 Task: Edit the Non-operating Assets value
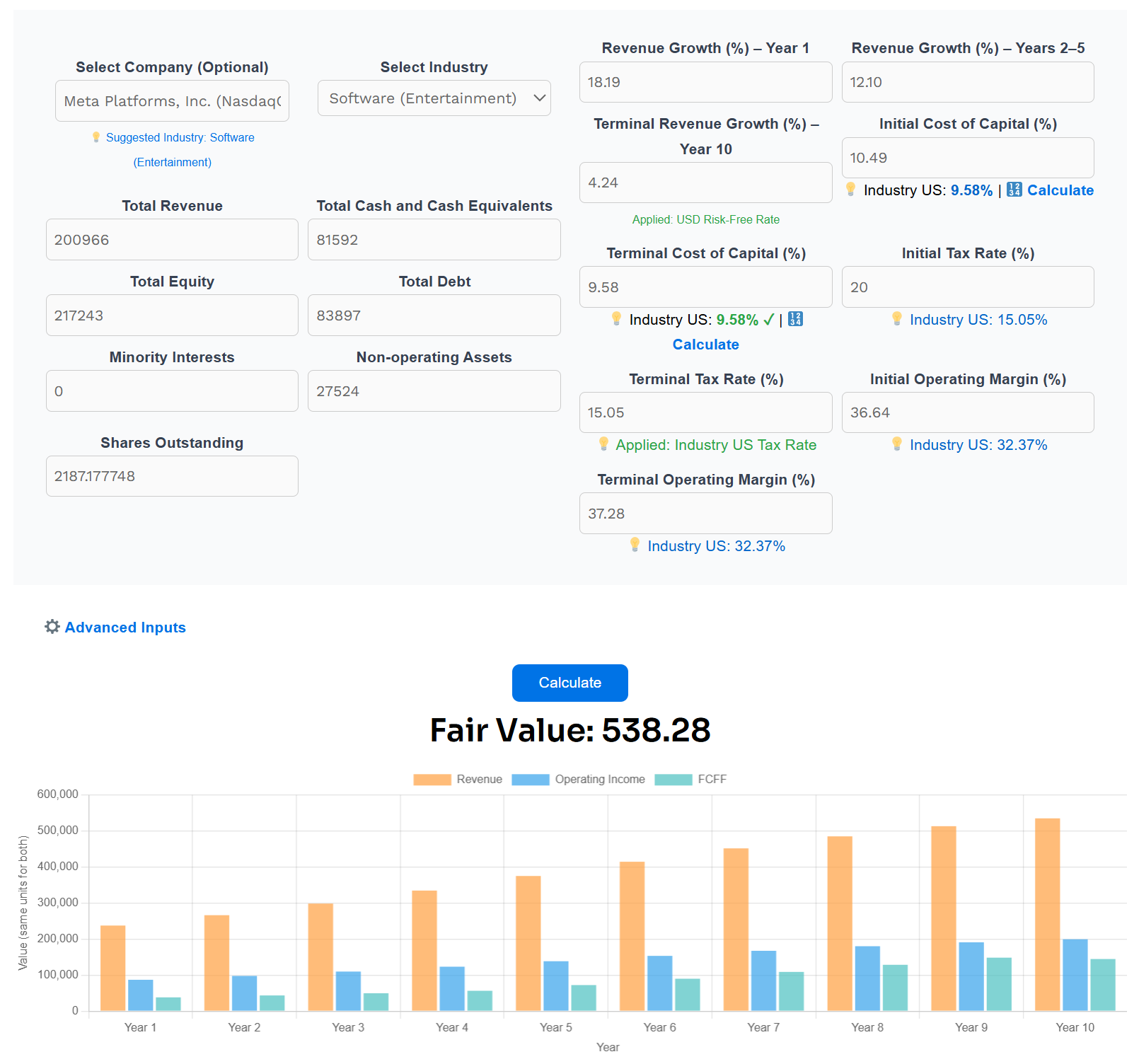pyautogui.click(x=434, y=391)
